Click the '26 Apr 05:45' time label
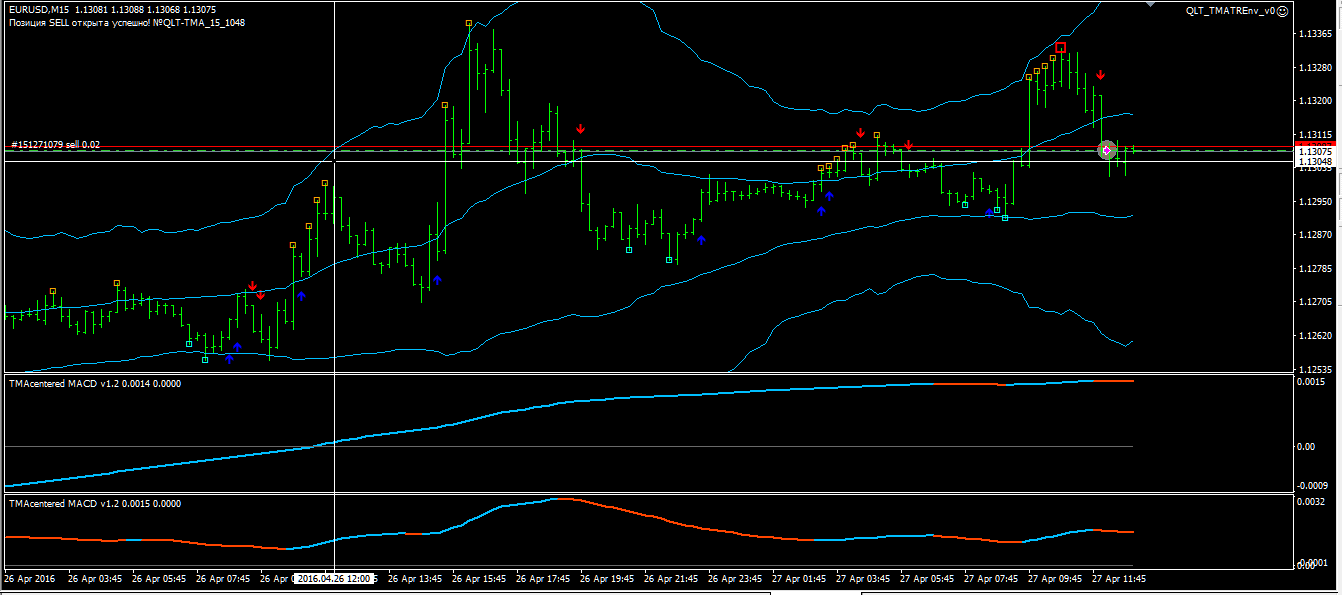 pyautogui.click(x=158, y=578)
